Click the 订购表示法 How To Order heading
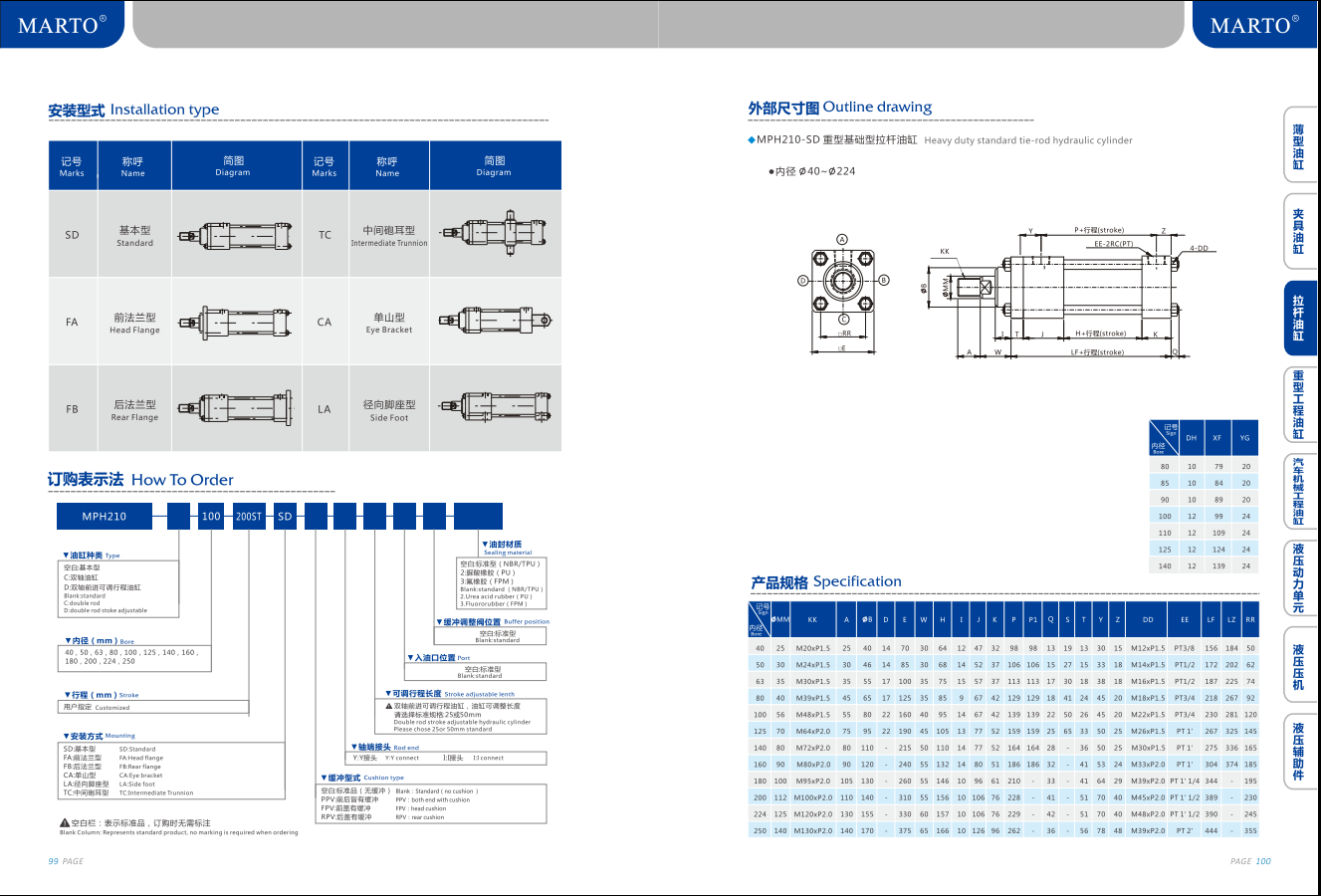This screenshot has width=1321, height=896. (140, 480)
